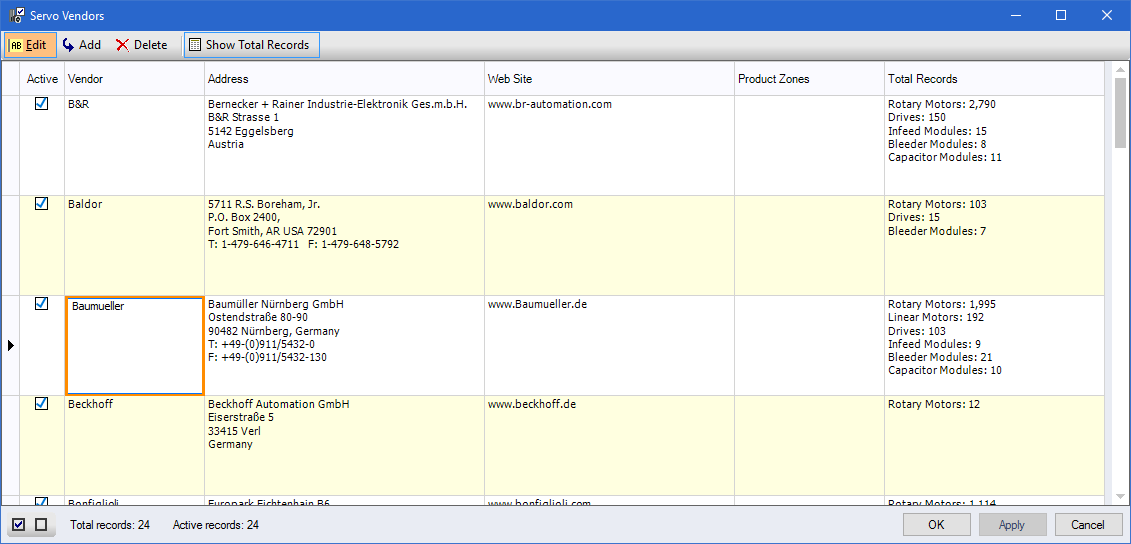Click the scrollbar down arrow
Image resolution: width=1131 pixels, height=544 pixels.
[1120, 496]
